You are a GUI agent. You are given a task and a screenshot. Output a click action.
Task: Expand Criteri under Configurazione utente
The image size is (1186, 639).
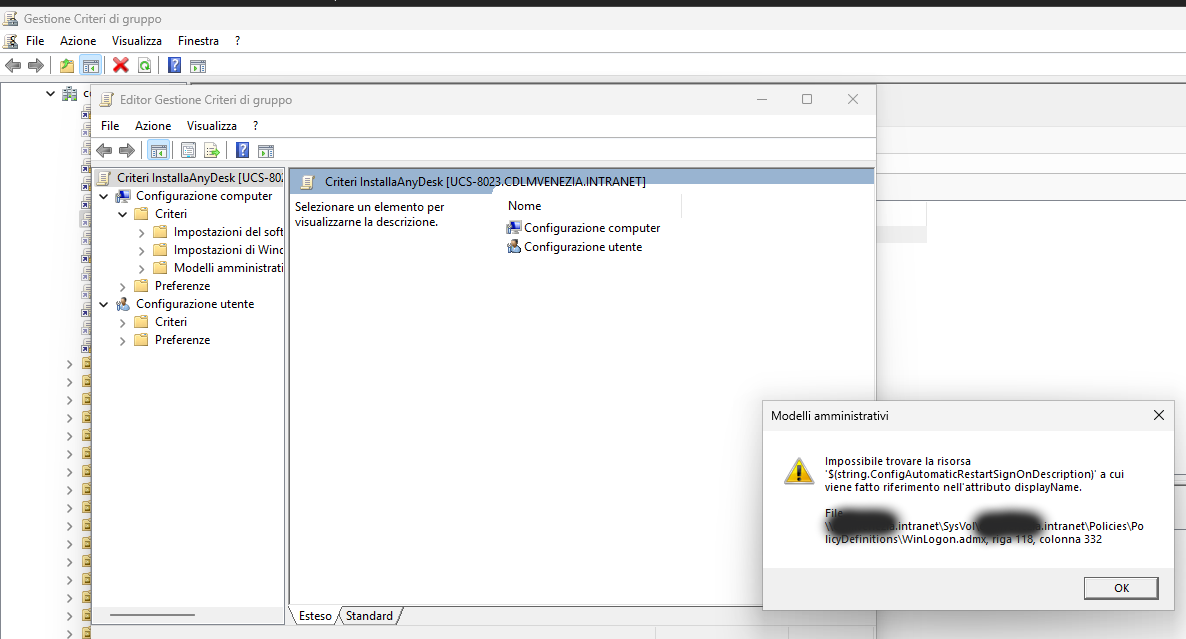point(123,323)
